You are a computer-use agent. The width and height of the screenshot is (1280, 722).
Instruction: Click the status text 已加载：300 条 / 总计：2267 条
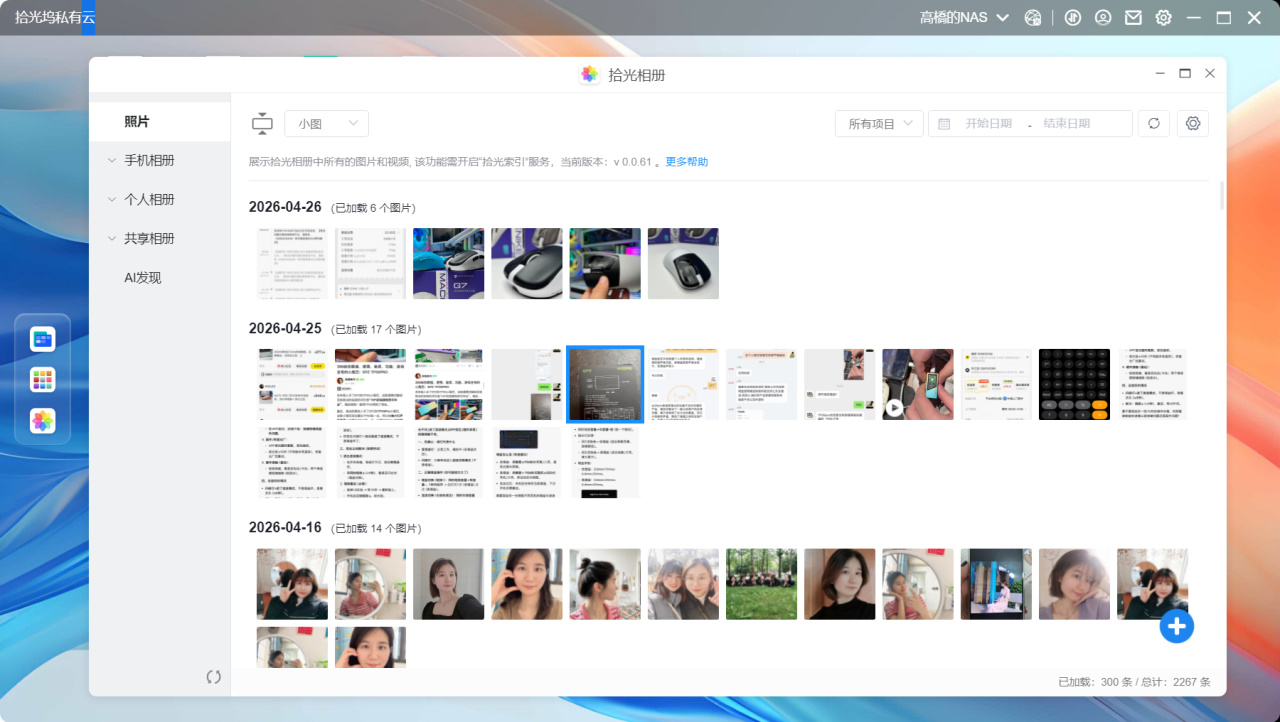coord(1134,682)
